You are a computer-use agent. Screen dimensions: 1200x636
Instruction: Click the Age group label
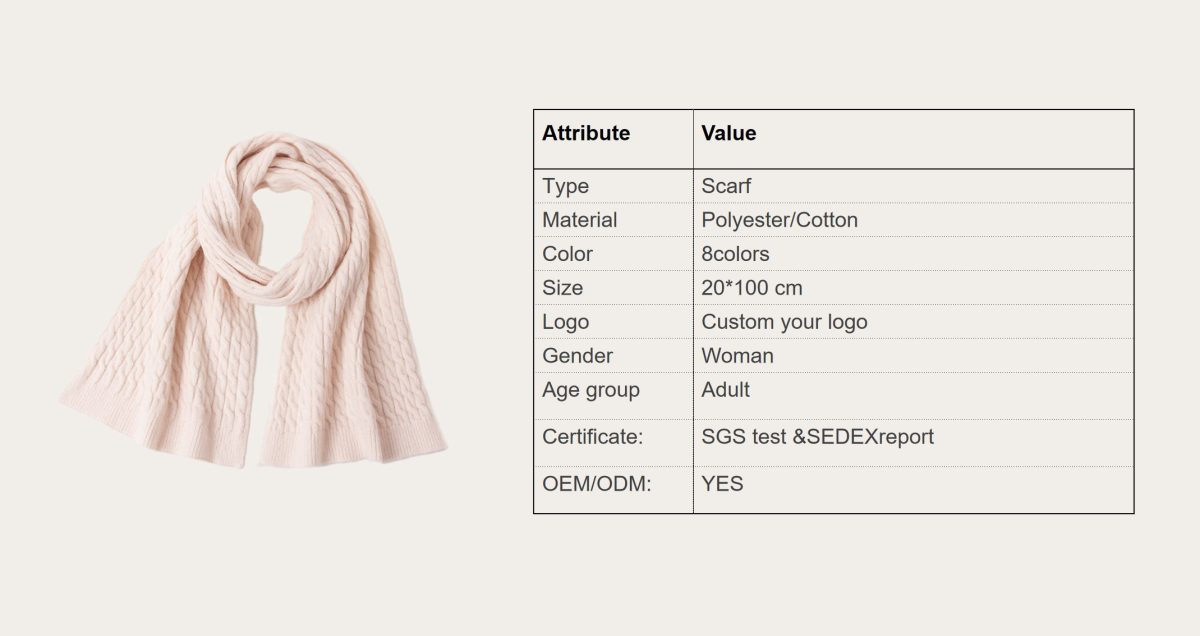(590, 390)
